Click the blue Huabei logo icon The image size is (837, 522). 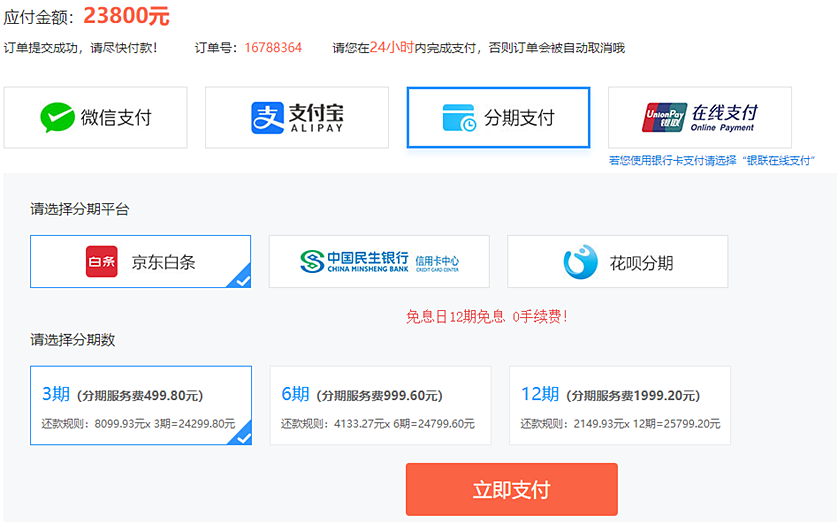click(x=580, y=262)
